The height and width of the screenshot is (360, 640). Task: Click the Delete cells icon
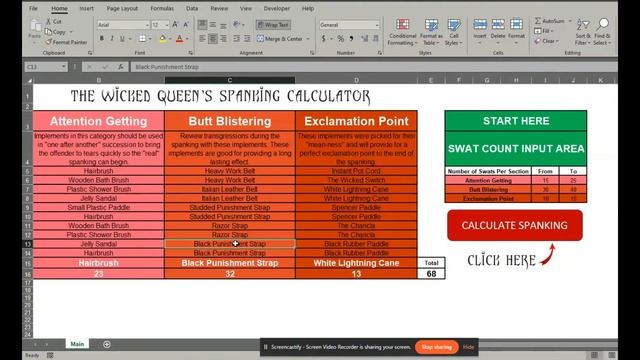click(x=498, y=24)
